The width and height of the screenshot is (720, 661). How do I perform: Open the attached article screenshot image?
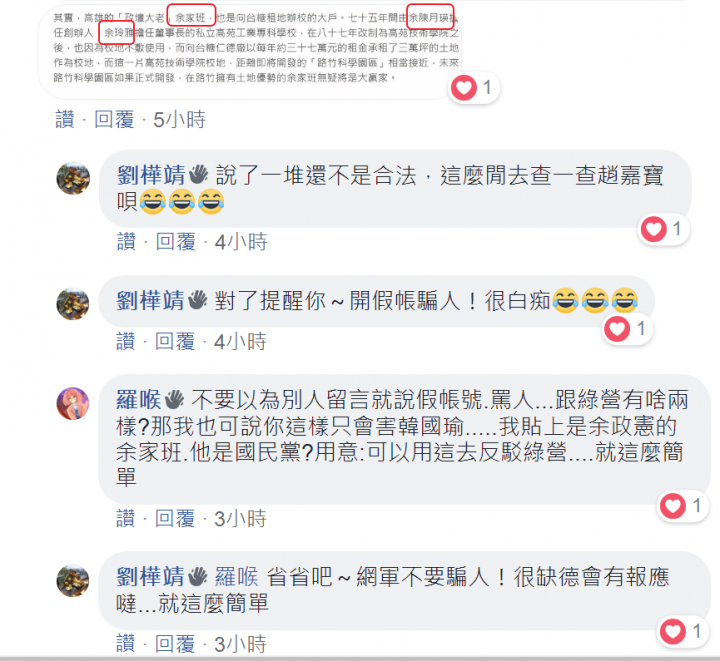(x=255, y=48)
